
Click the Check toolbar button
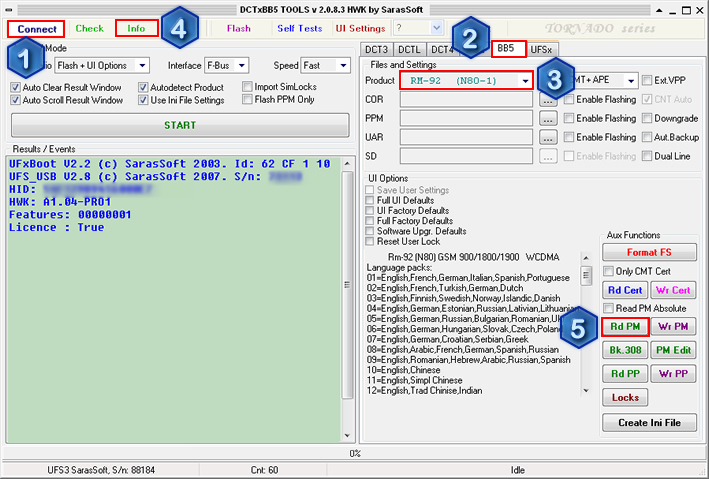point(90,28)
